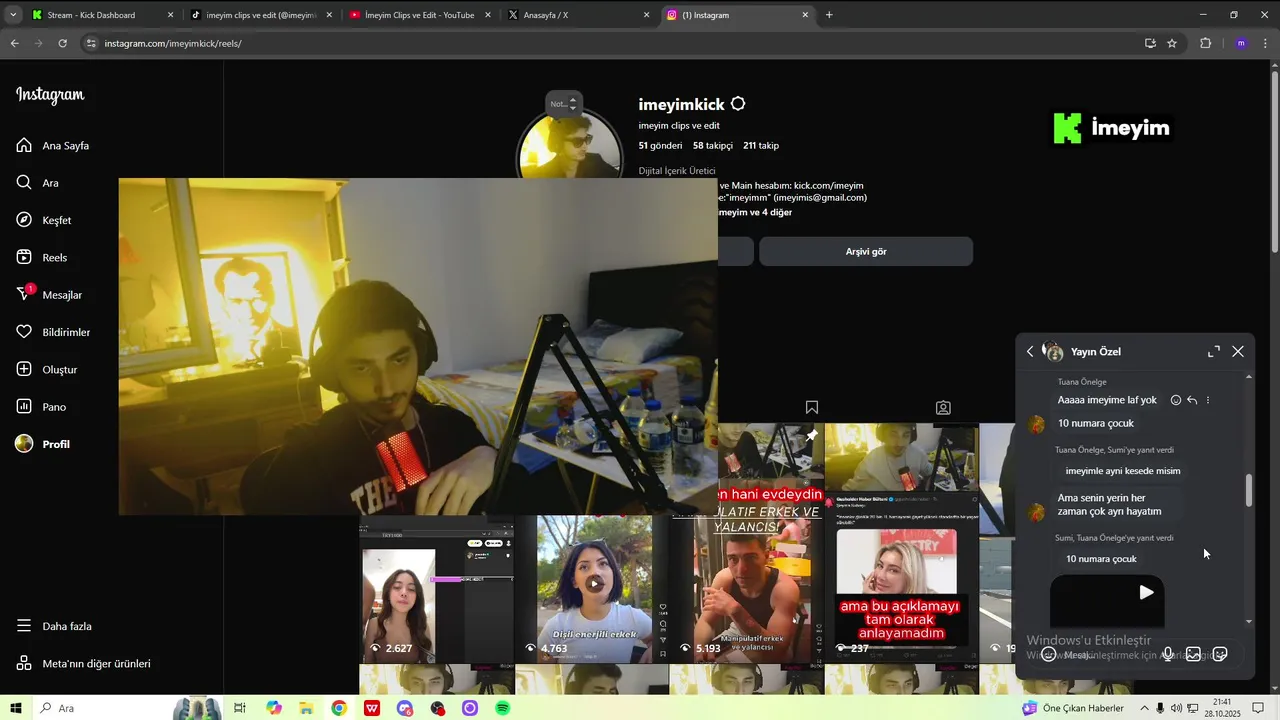Switch to the tagged photos tab on profile
Image resolution: width=1280 pixels, height=720 pixels.
943,408
